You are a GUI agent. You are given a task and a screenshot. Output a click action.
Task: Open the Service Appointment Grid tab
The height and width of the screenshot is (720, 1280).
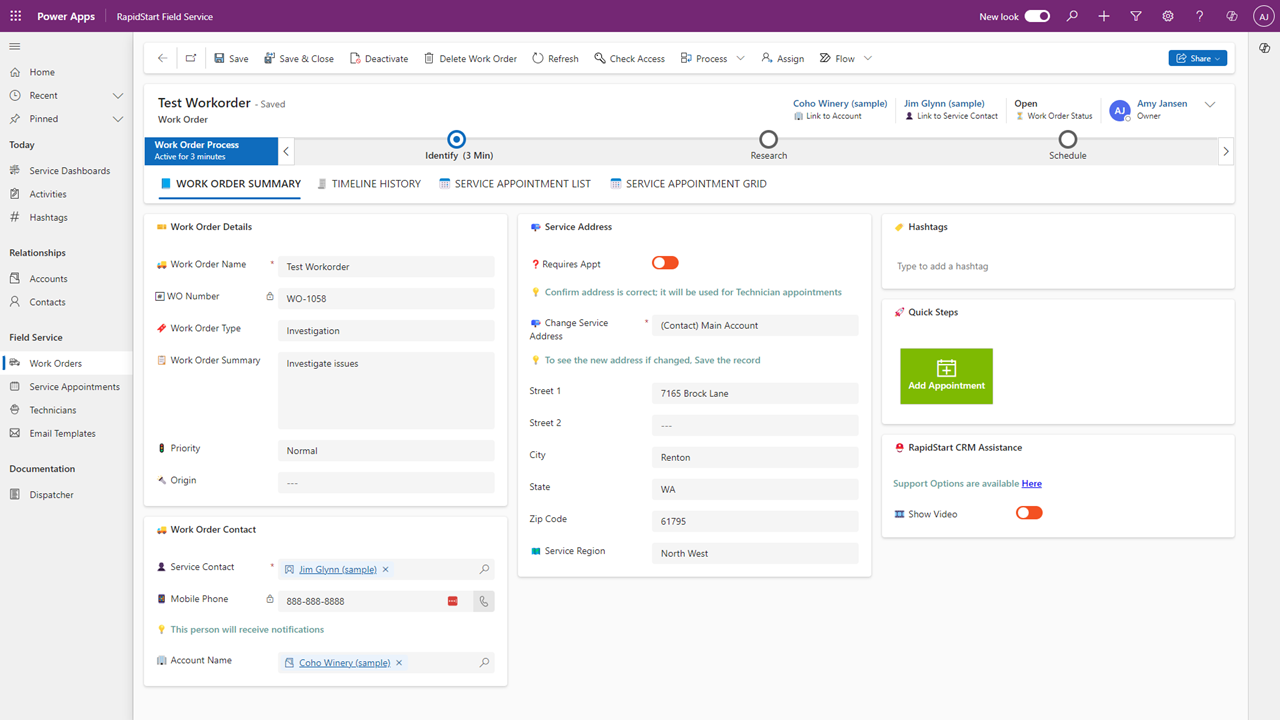[x=688, y=184]
